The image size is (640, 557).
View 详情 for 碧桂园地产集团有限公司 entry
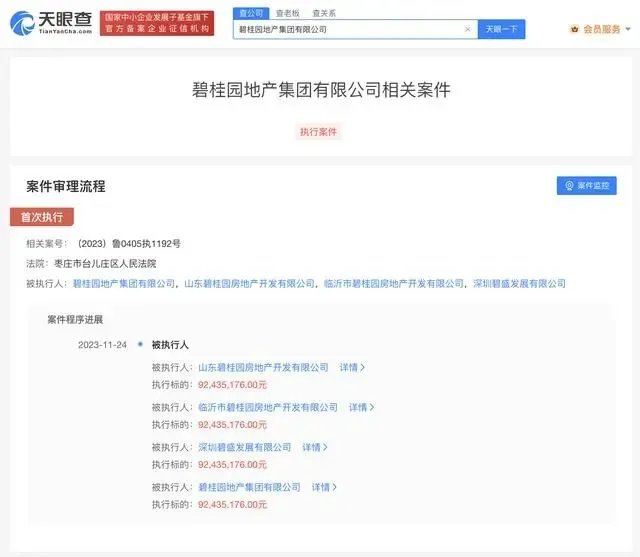coord(324,487)
